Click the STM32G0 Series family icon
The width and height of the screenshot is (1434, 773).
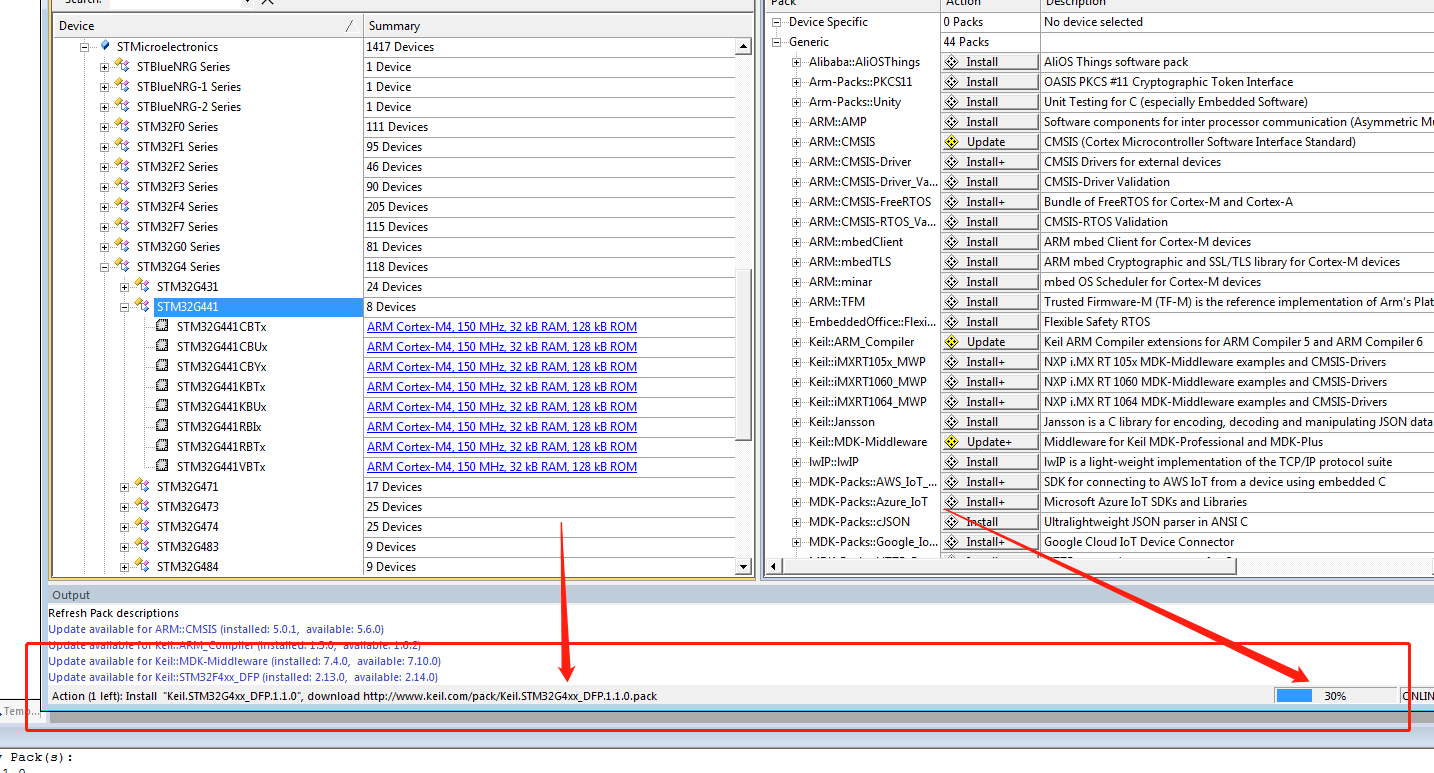[x=123, y=246]
